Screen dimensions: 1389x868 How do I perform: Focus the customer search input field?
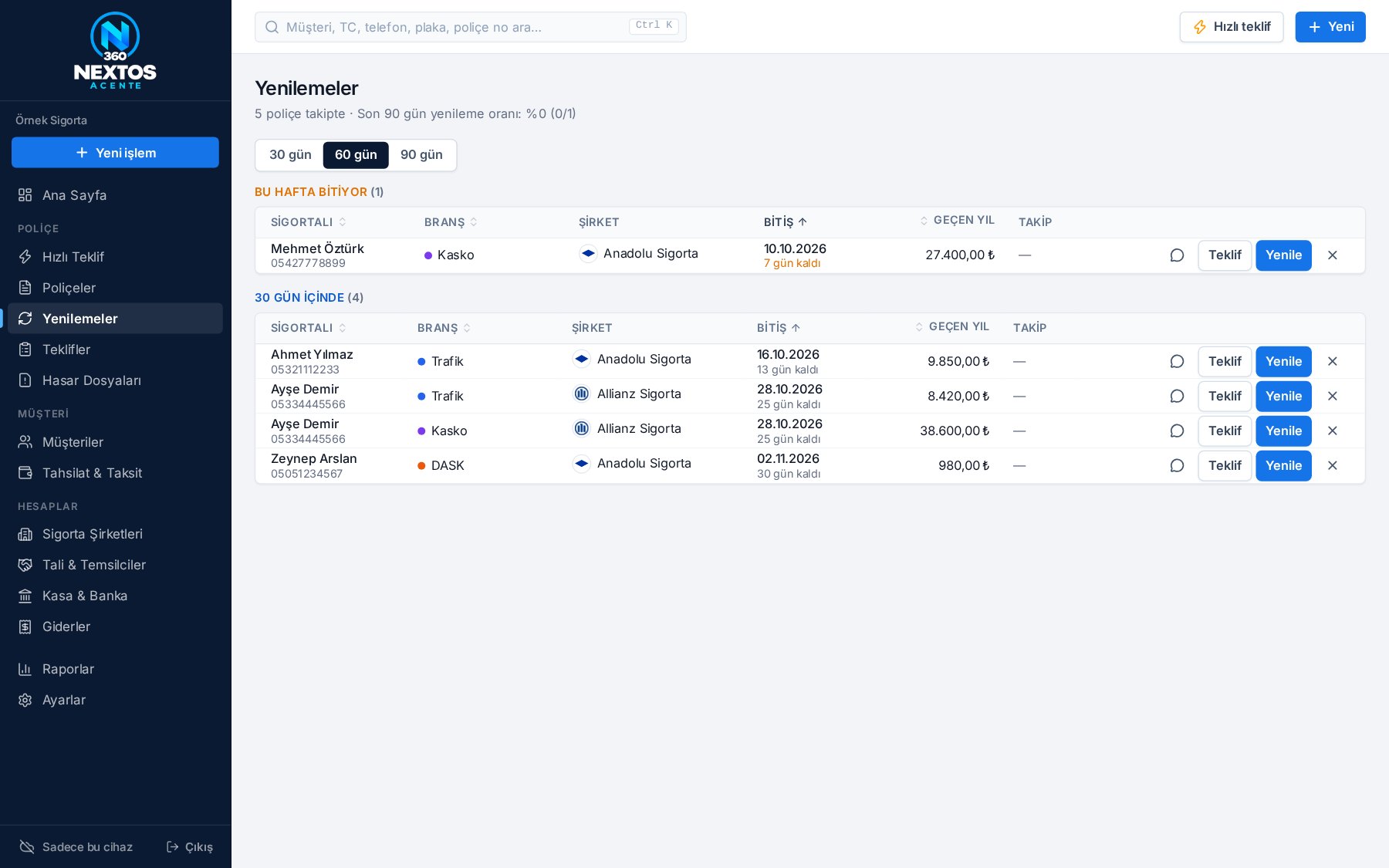click(471, 27)
